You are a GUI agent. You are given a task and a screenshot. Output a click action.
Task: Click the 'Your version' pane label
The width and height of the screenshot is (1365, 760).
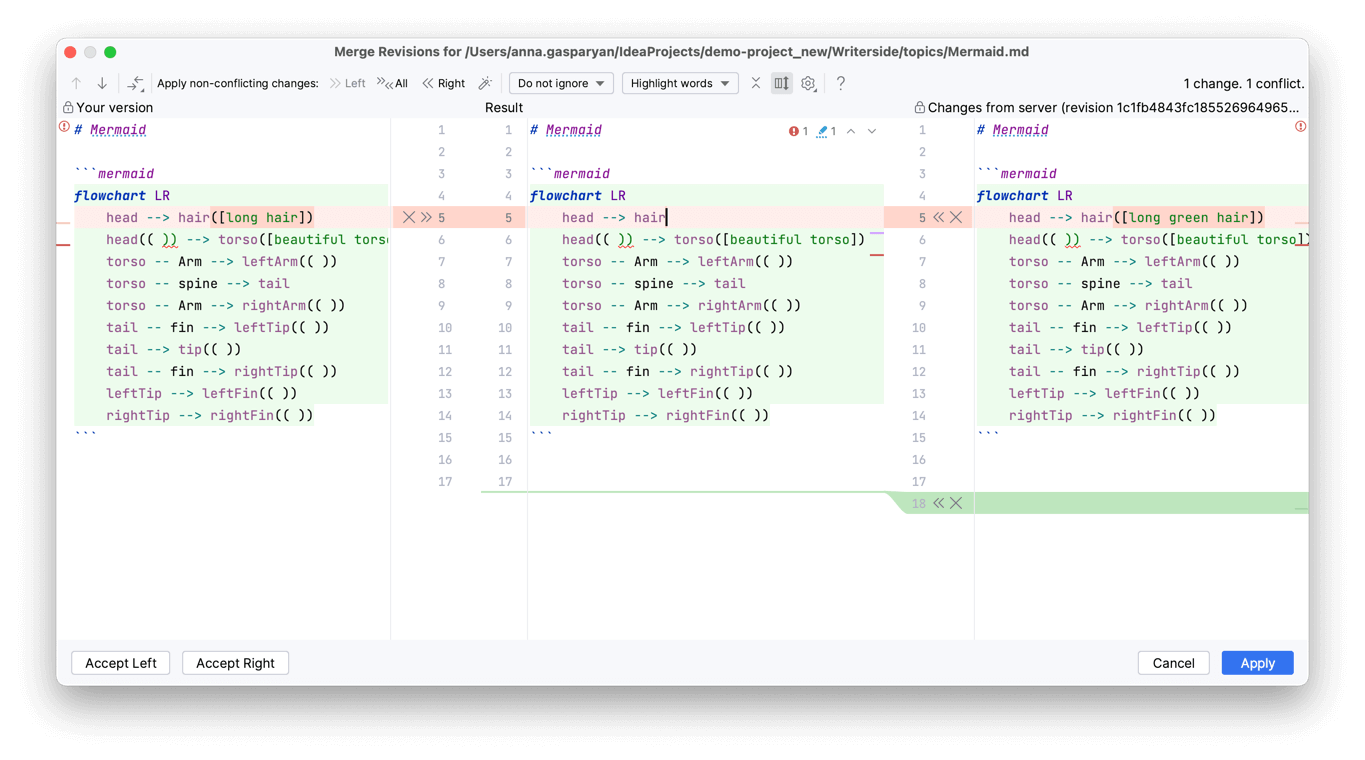(x=115, y=107)
